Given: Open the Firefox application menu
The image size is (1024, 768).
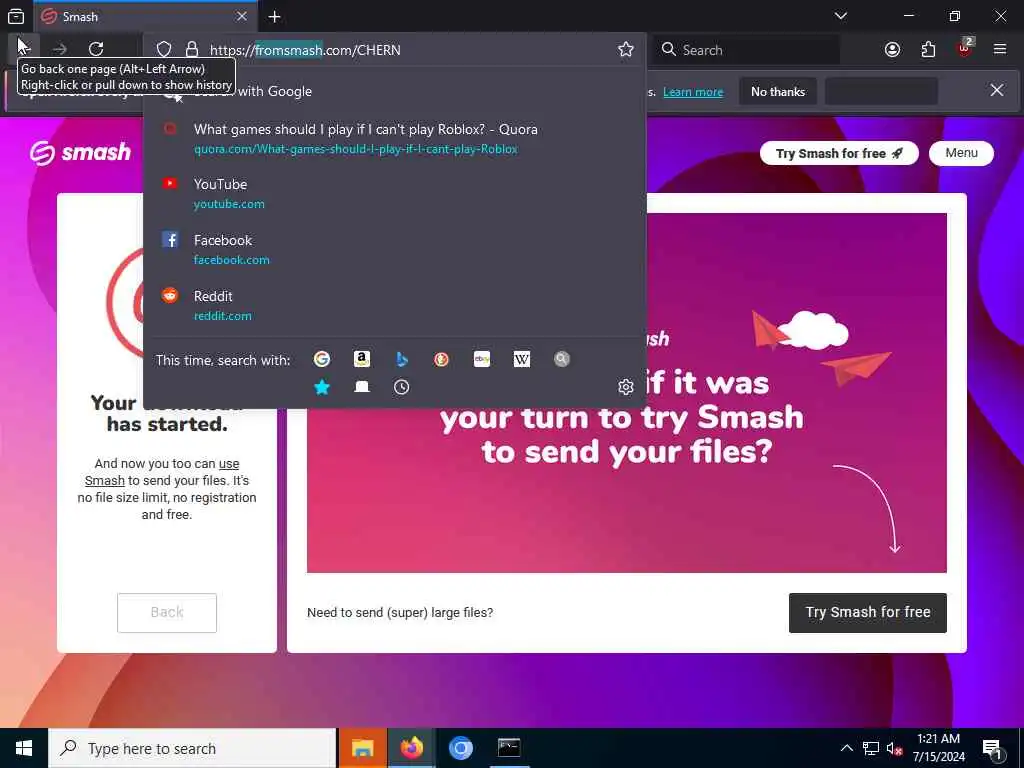Looking at the screenshot, I should pyautogui.click(x=1000, y=49).
